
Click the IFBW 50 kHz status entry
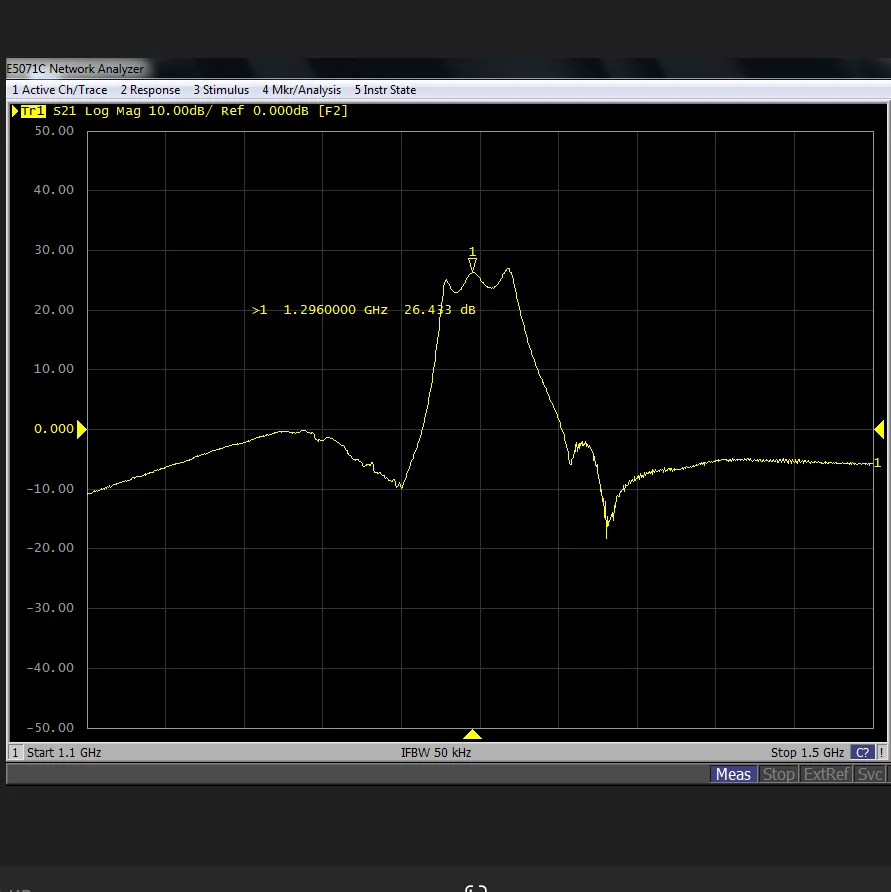(436, 753)
